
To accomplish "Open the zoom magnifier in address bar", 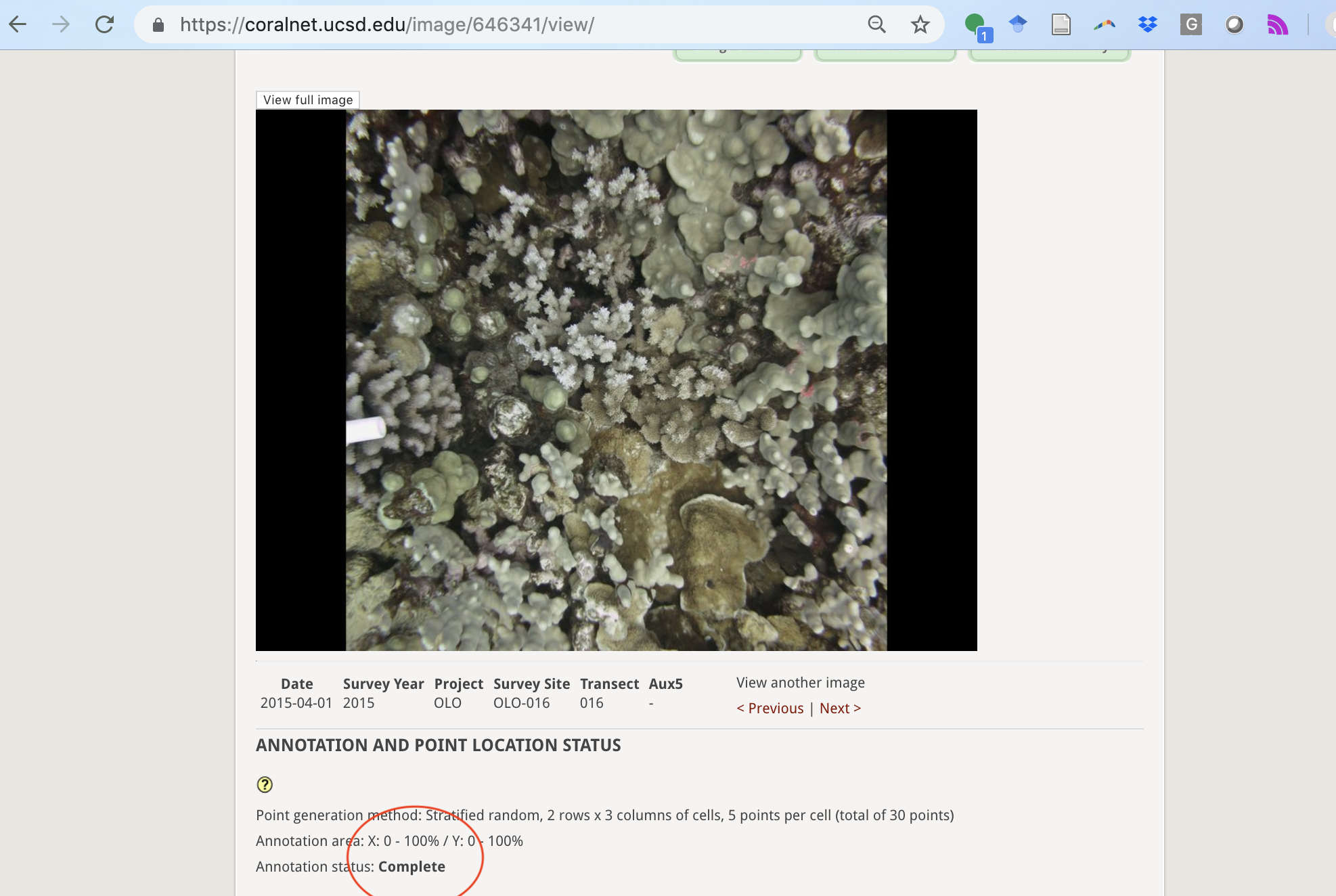I will (876, 25).
